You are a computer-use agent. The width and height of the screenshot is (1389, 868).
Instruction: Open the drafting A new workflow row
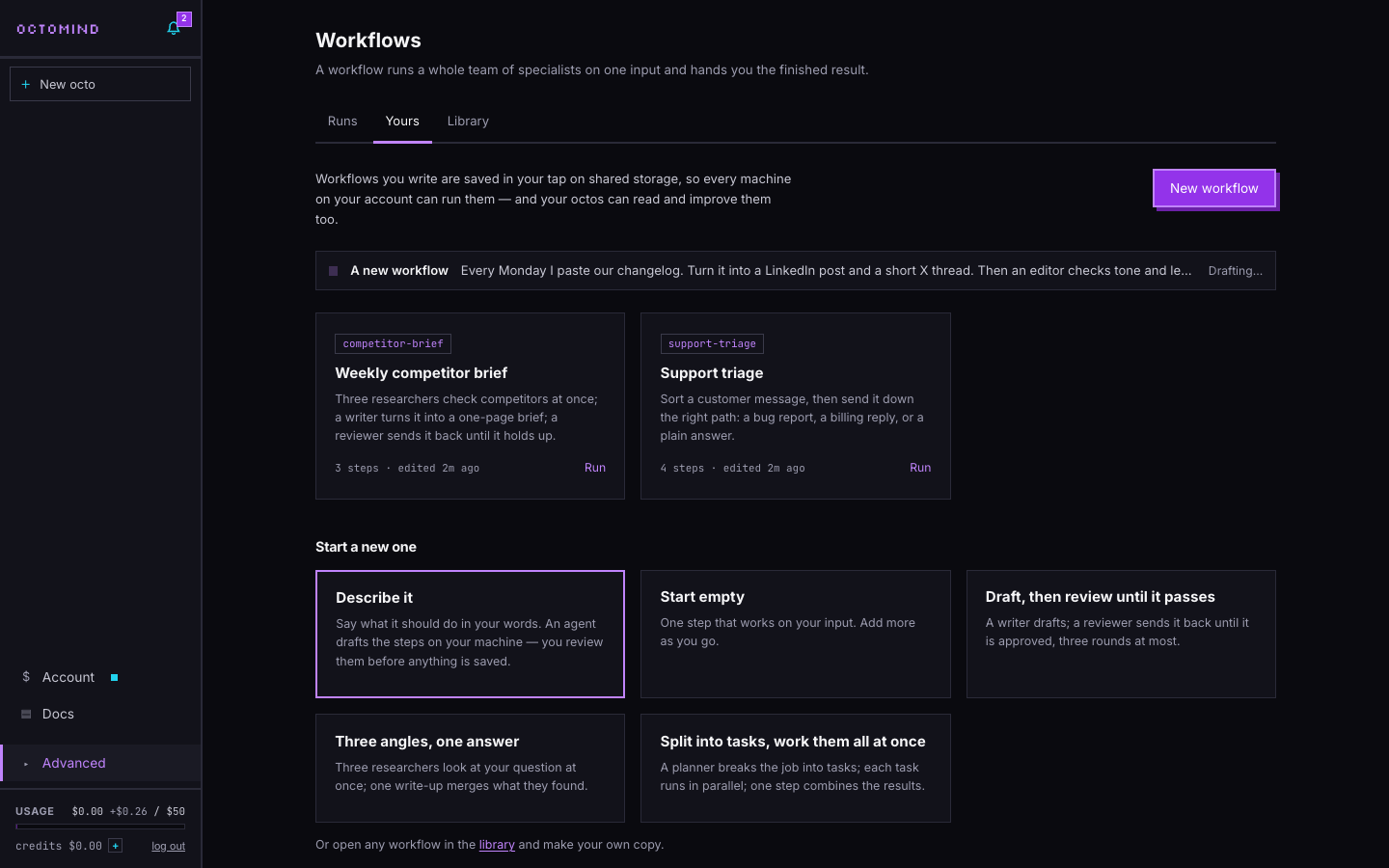pyautogui.click(x=796, y=271)
